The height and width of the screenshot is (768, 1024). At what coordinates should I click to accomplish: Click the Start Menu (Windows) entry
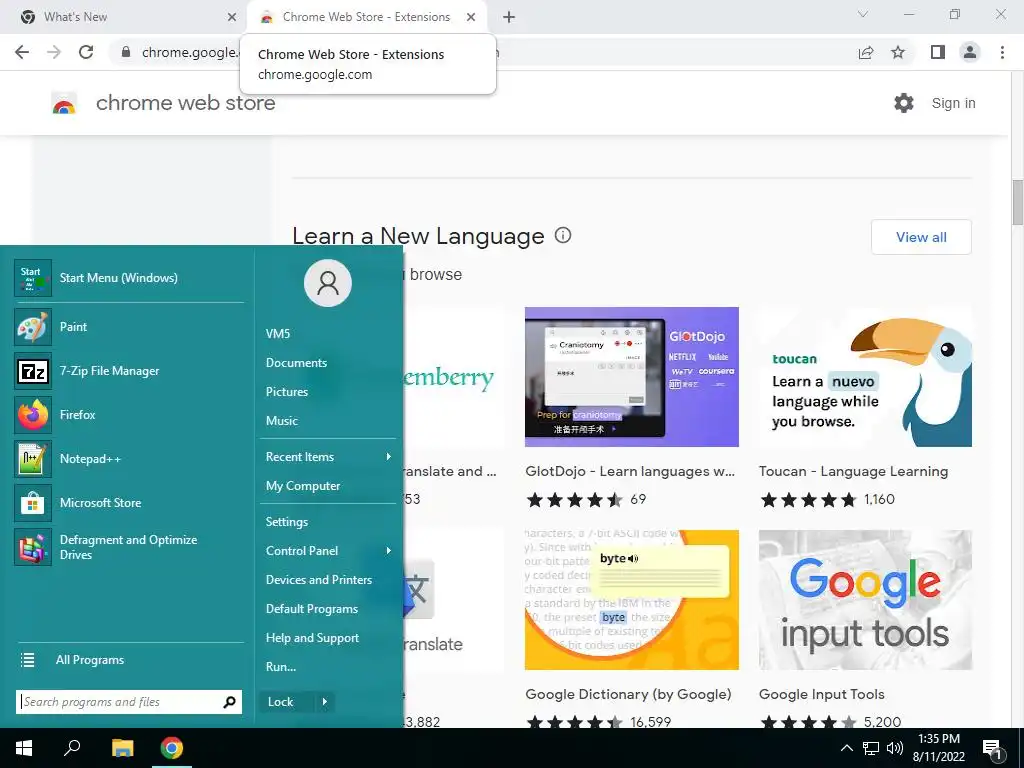coord(129,278)
